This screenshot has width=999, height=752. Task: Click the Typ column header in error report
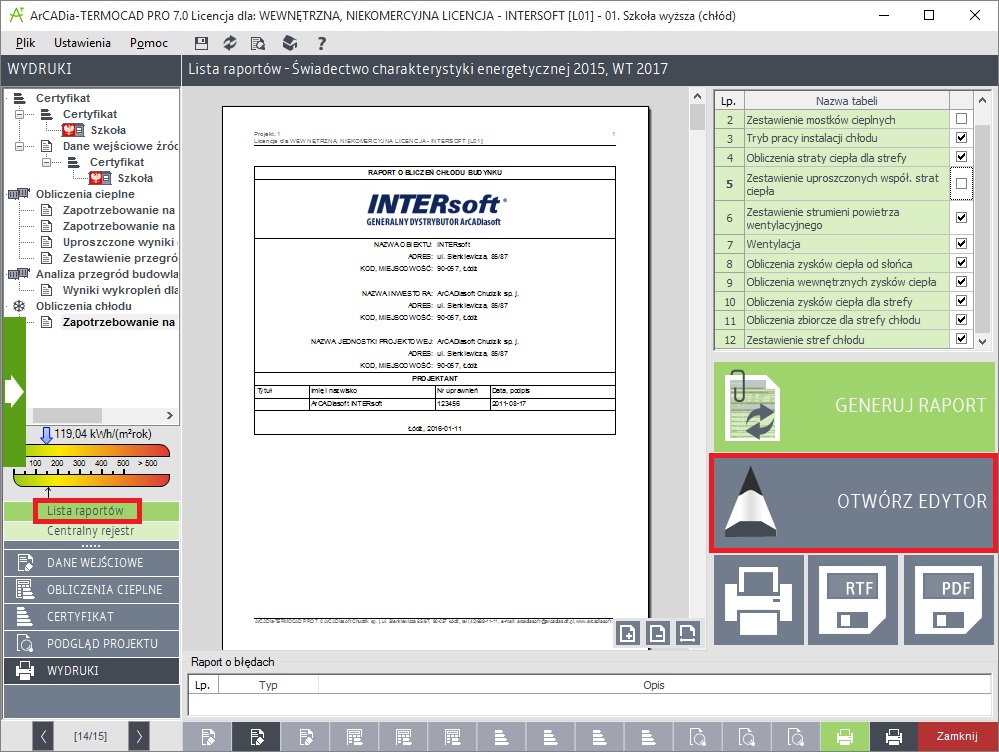tap(268, 685)
